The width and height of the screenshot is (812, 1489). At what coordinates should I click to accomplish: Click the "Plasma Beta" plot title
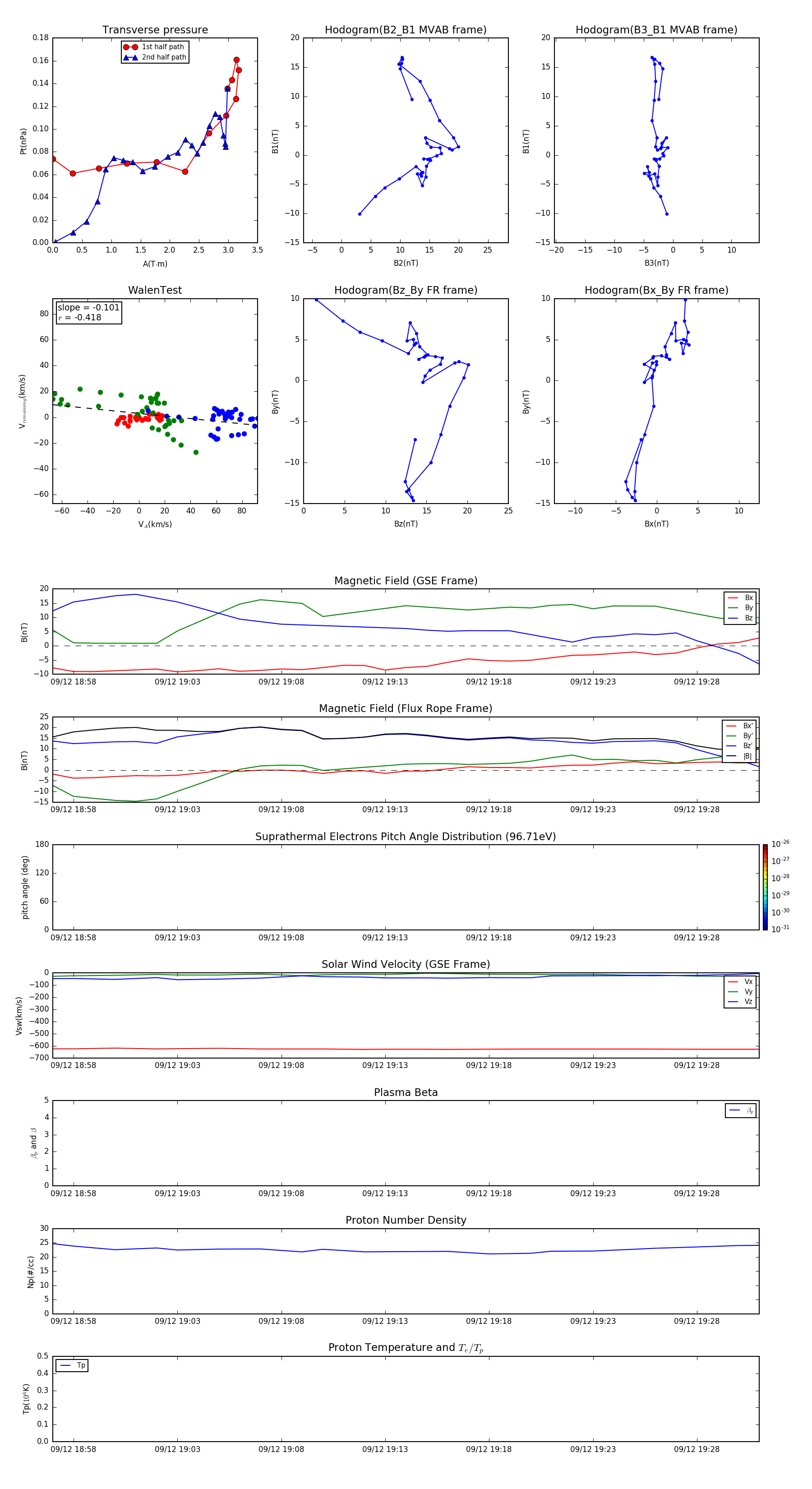[406, 1092]
